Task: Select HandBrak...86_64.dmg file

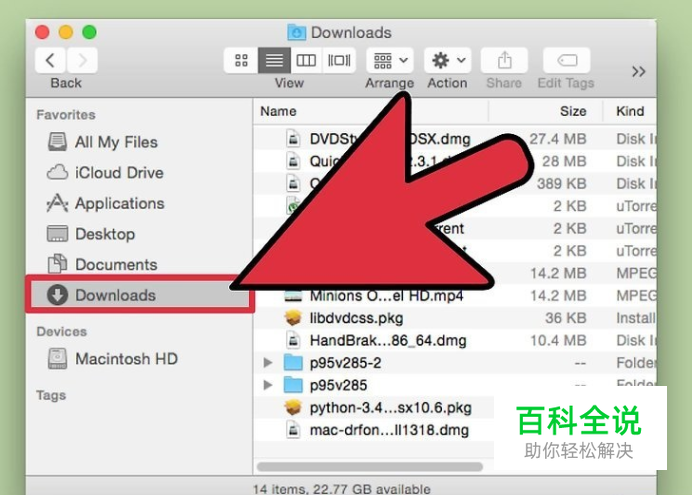Action: 388,341
